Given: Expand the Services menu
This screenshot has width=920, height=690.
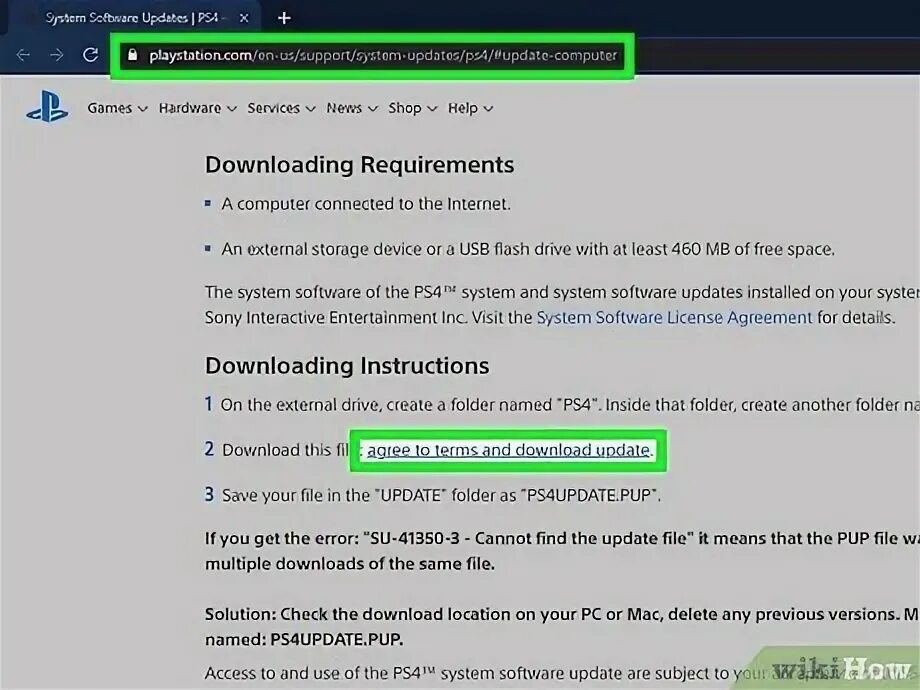Looking at the screenshot, I should coord(281,108).
